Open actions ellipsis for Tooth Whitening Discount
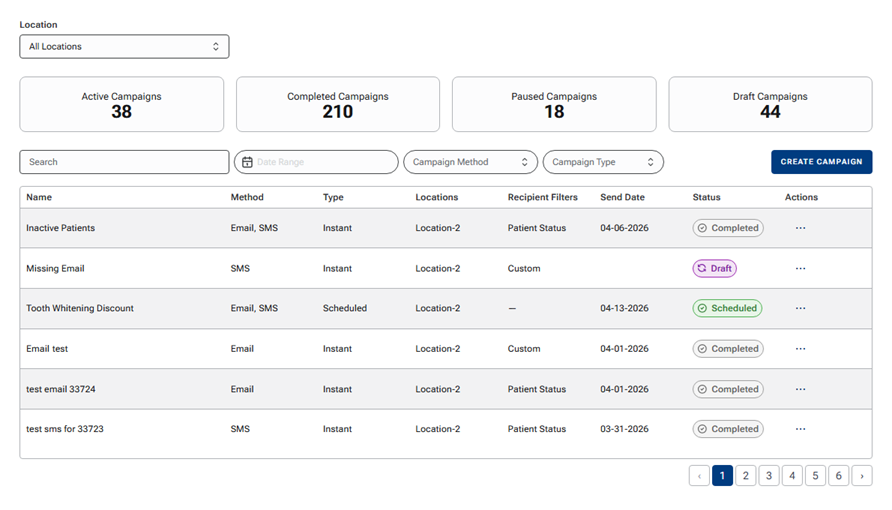Image resolution: width=892 pixels, height=510 pixels. [x=800, y=308]
